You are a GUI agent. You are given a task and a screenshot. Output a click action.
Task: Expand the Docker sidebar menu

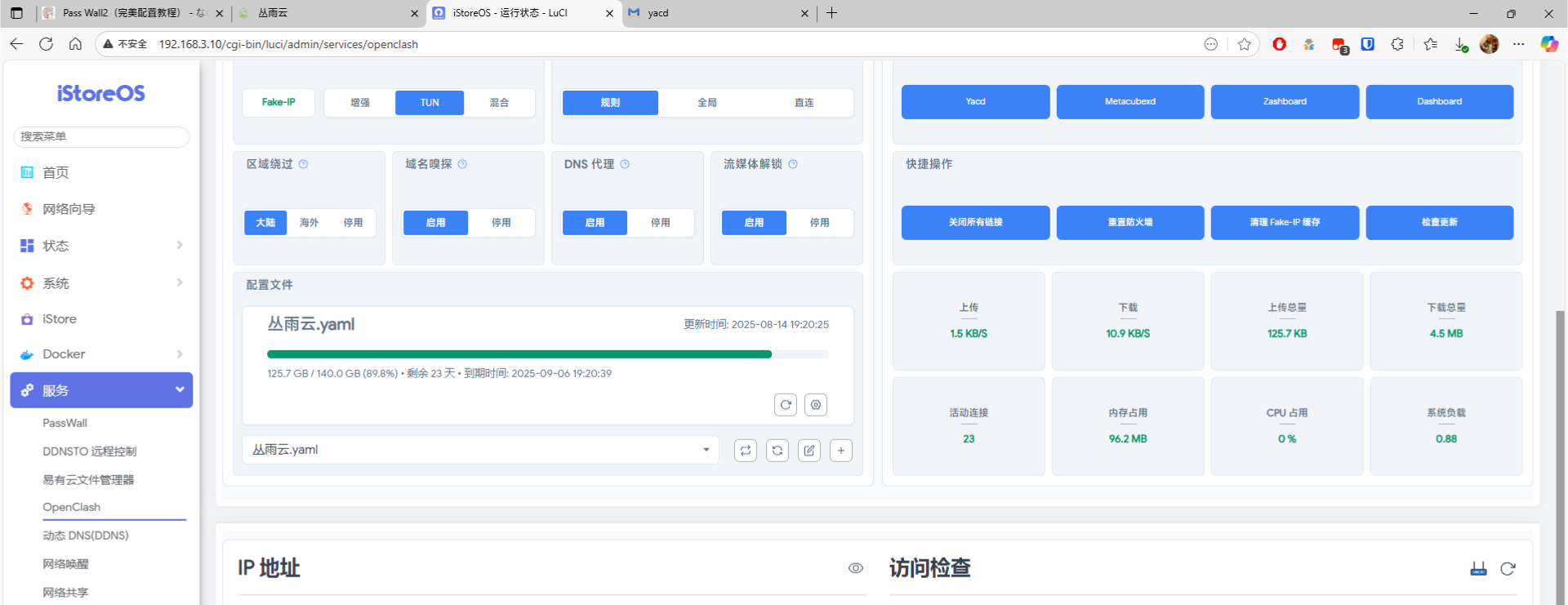tap(101, 354)
